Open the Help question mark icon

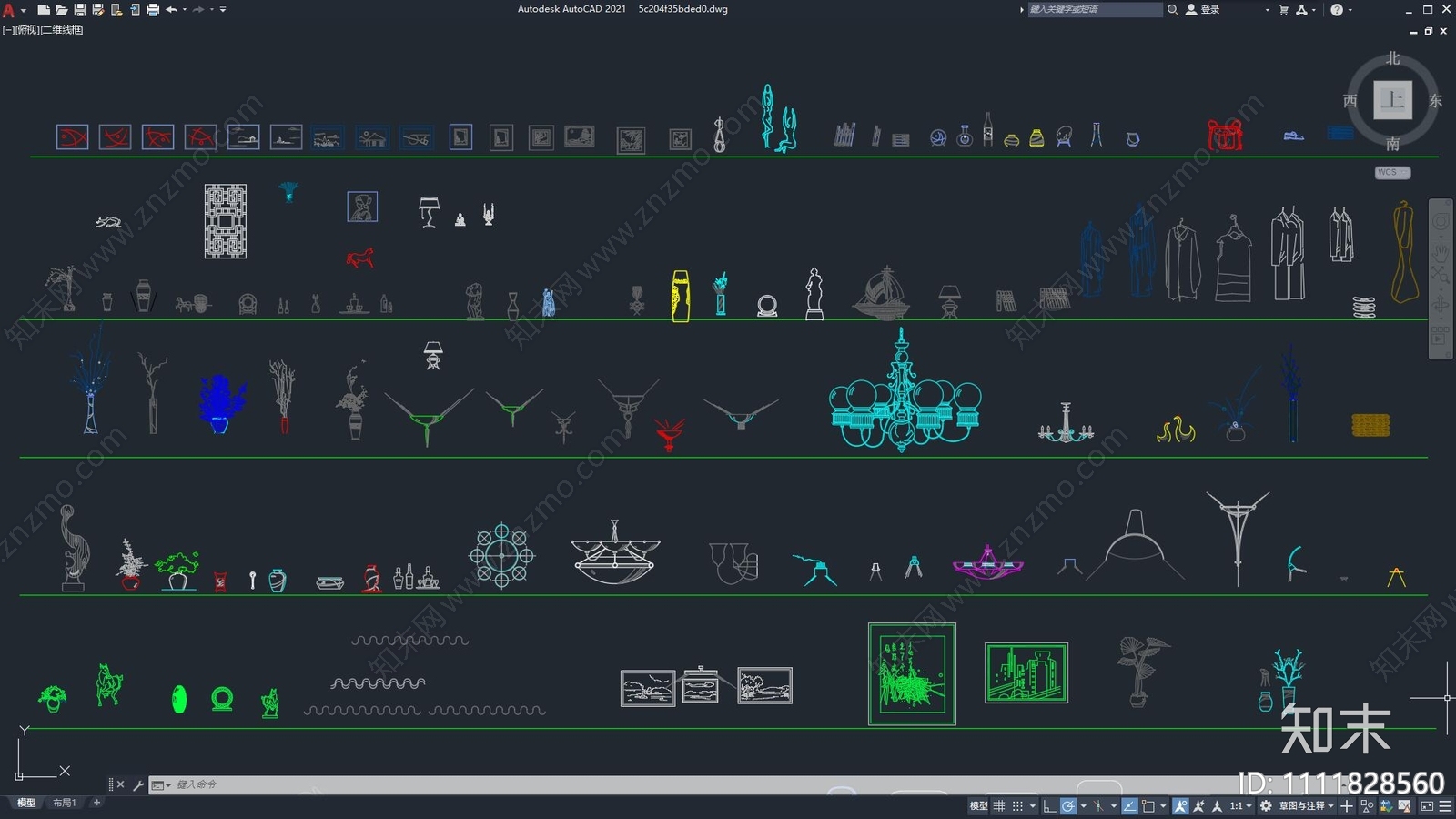tap(1336, 9)
